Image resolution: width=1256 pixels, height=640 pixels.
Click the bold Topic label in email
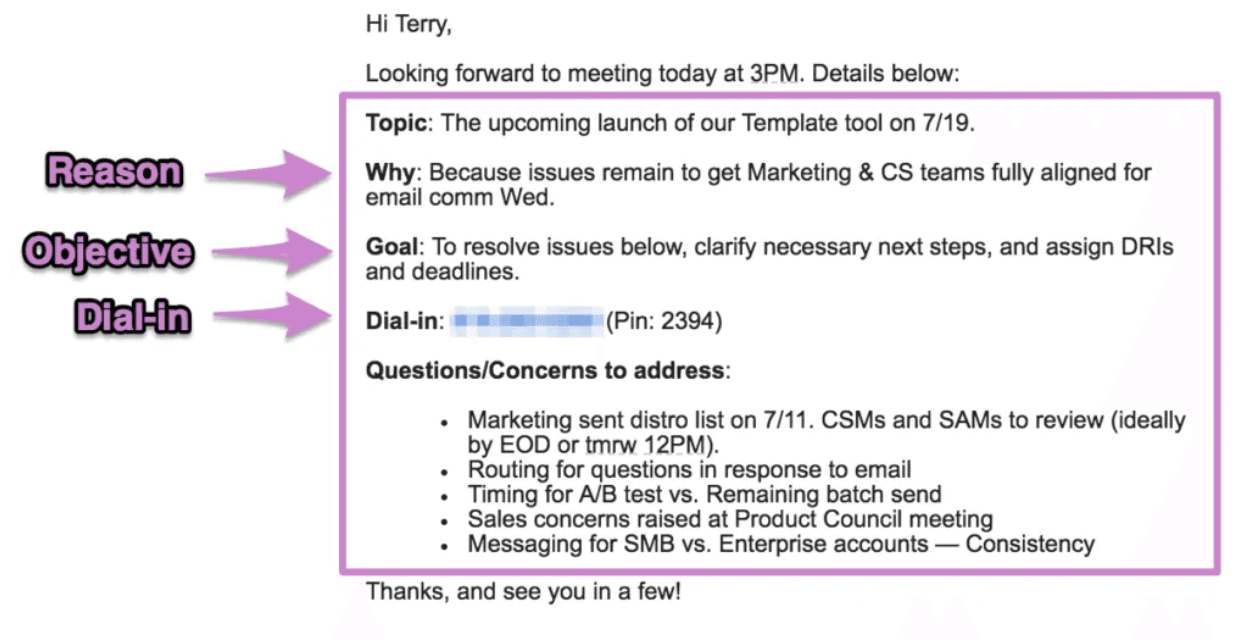point(397,124)
